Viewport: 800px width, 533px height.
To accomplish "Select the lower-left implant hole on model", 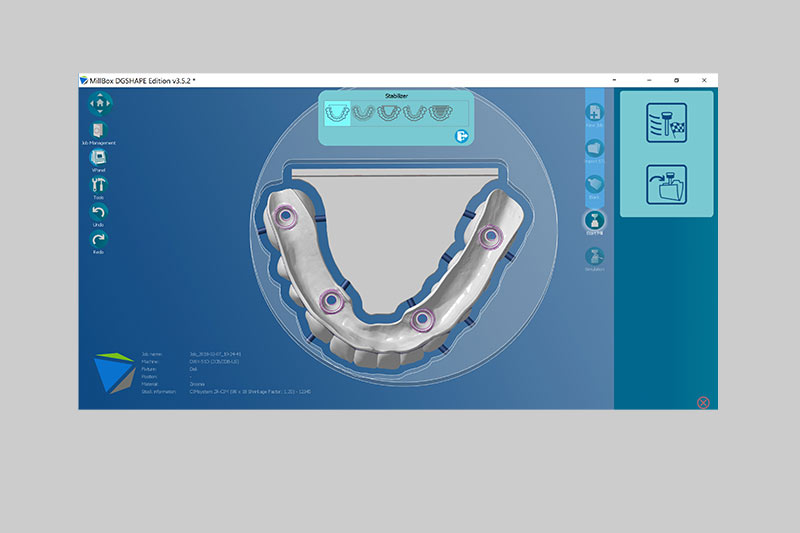I will [x=331, y=300].
